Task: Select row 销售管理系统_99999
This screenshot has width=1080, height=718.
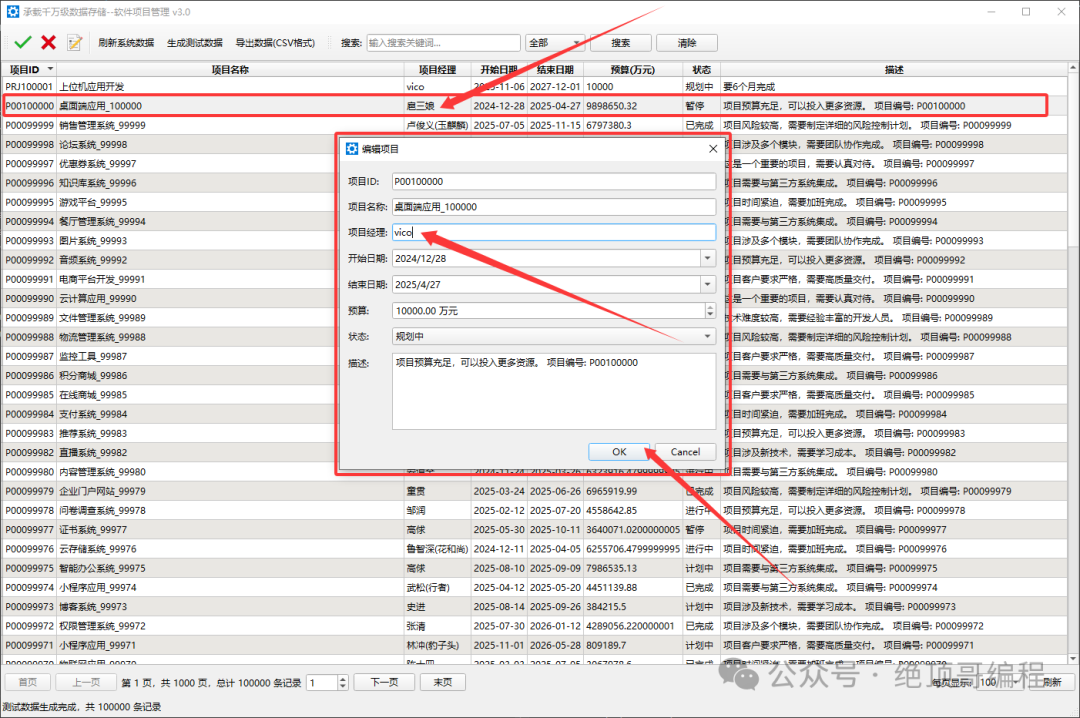Action: 534,125
